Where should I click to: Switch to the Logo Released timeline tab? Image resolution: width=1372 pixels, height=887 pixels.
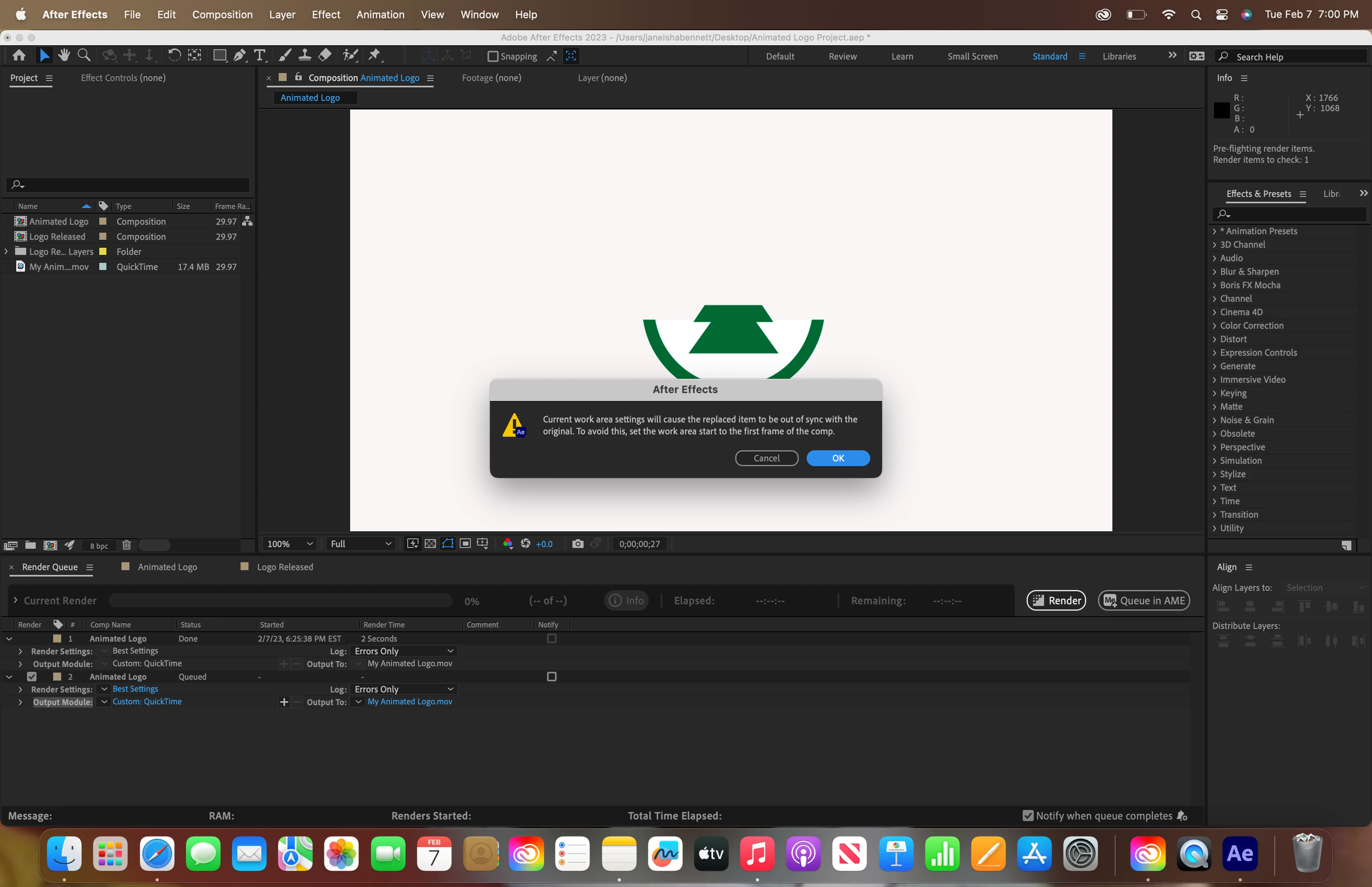tap(284, 567)
